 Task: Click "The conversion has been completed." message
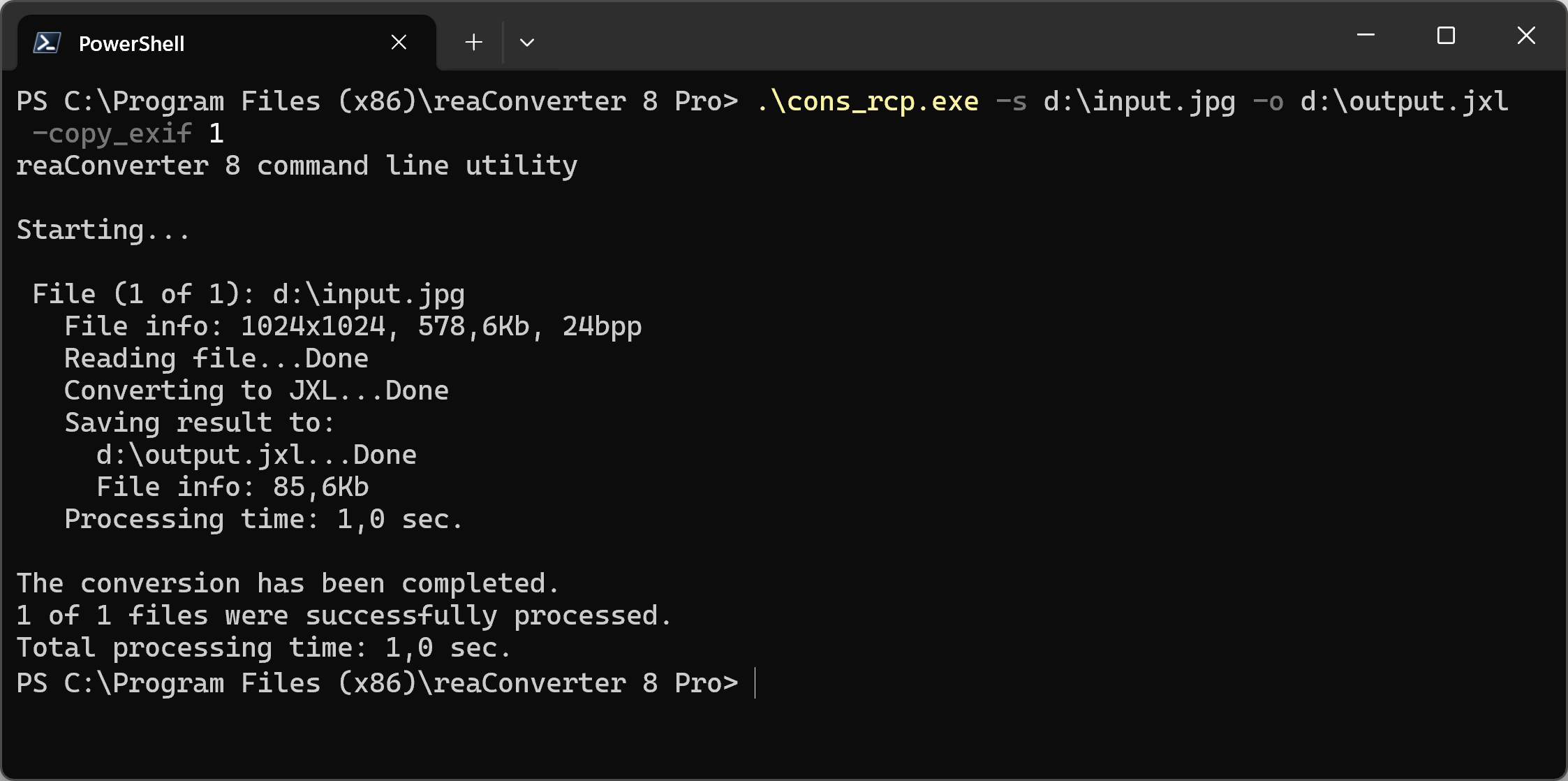[x=288, y=583]
